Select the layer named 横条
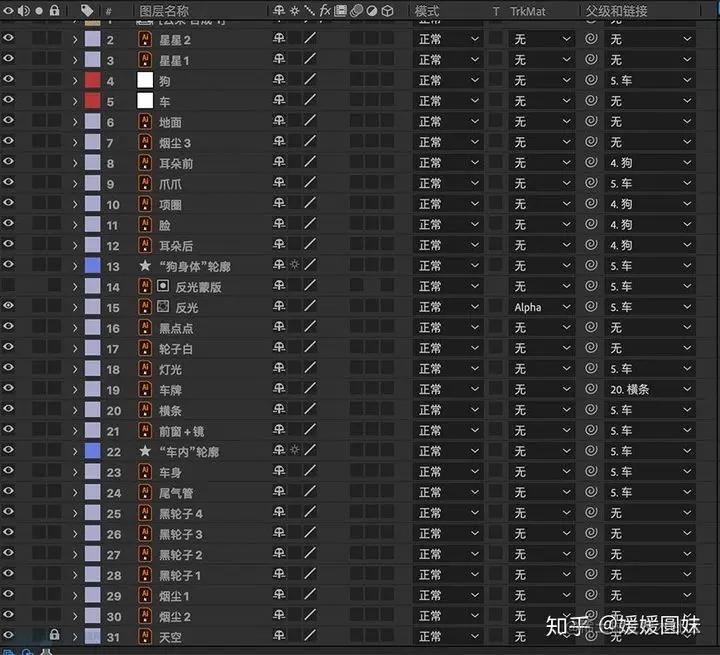This screenshot has height=655, width=720. (170, 411)
